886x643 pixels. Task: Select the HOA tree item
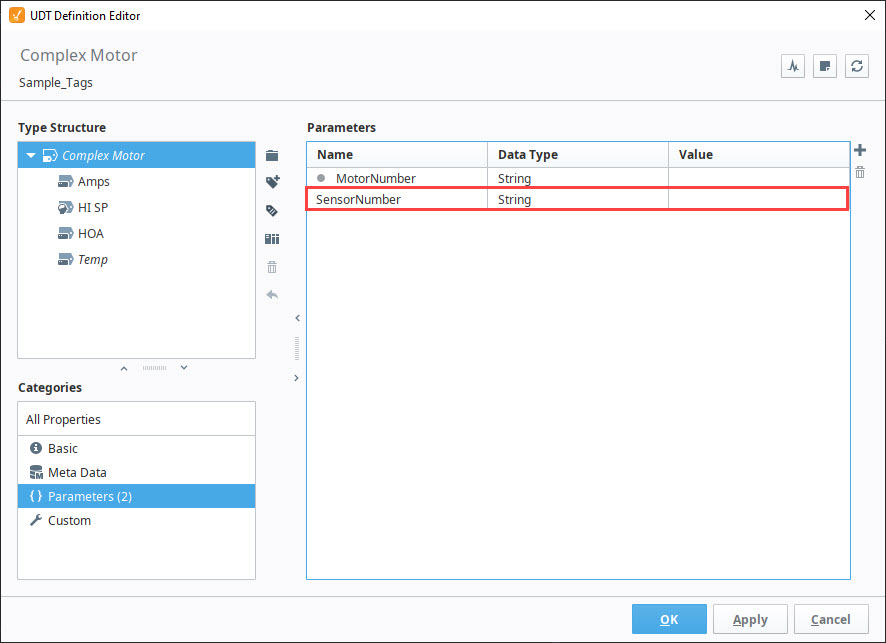136,233
